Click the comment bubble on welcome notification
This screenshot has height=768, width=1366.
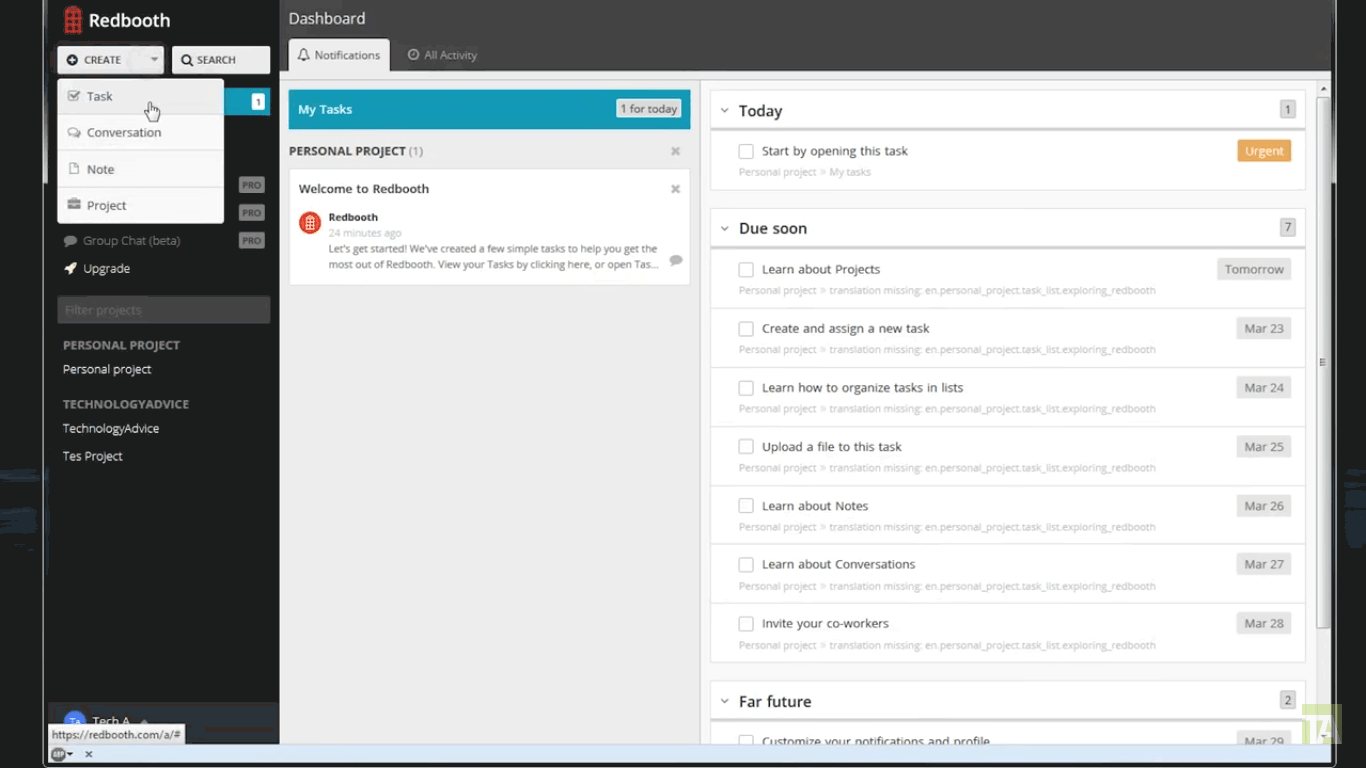click(x=676, y=260)
